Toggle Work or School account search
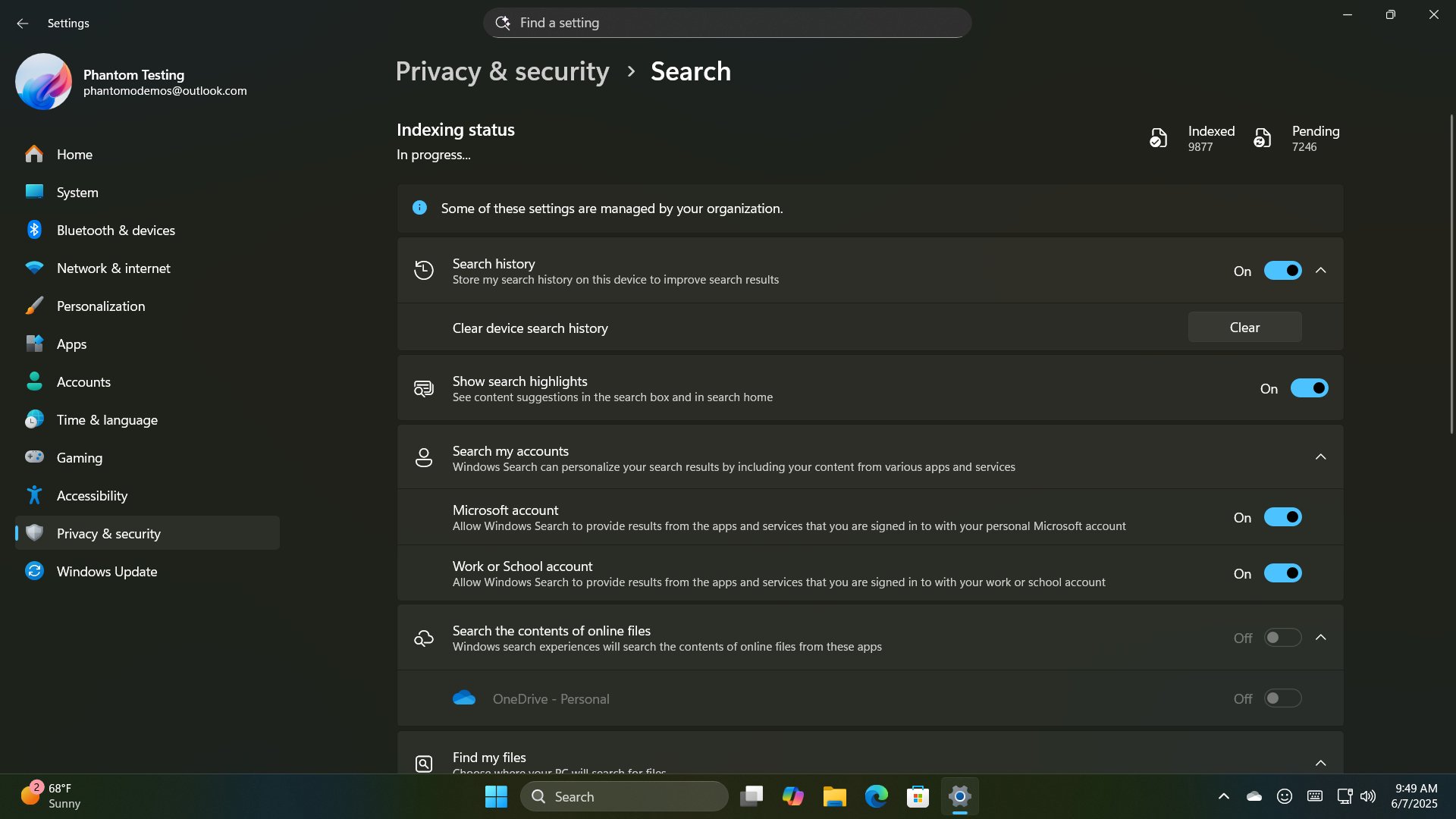 pyautogui.click(x=1282, y=573)
